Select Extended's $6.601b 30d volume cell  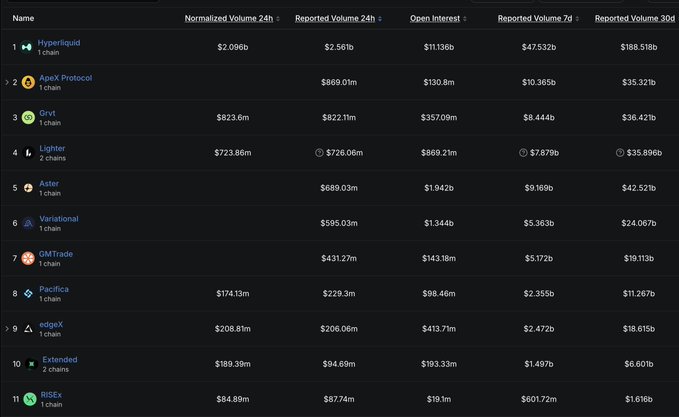[639, 364]
